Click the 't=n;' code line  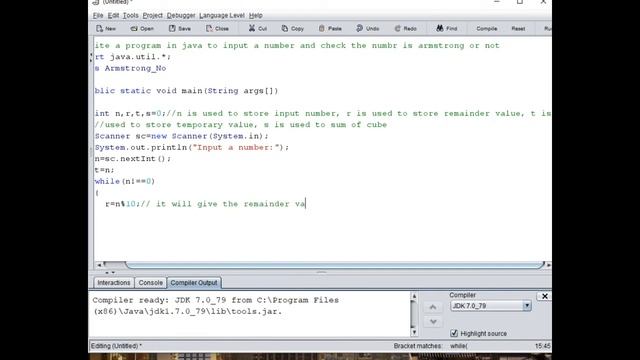click(104, 170)
